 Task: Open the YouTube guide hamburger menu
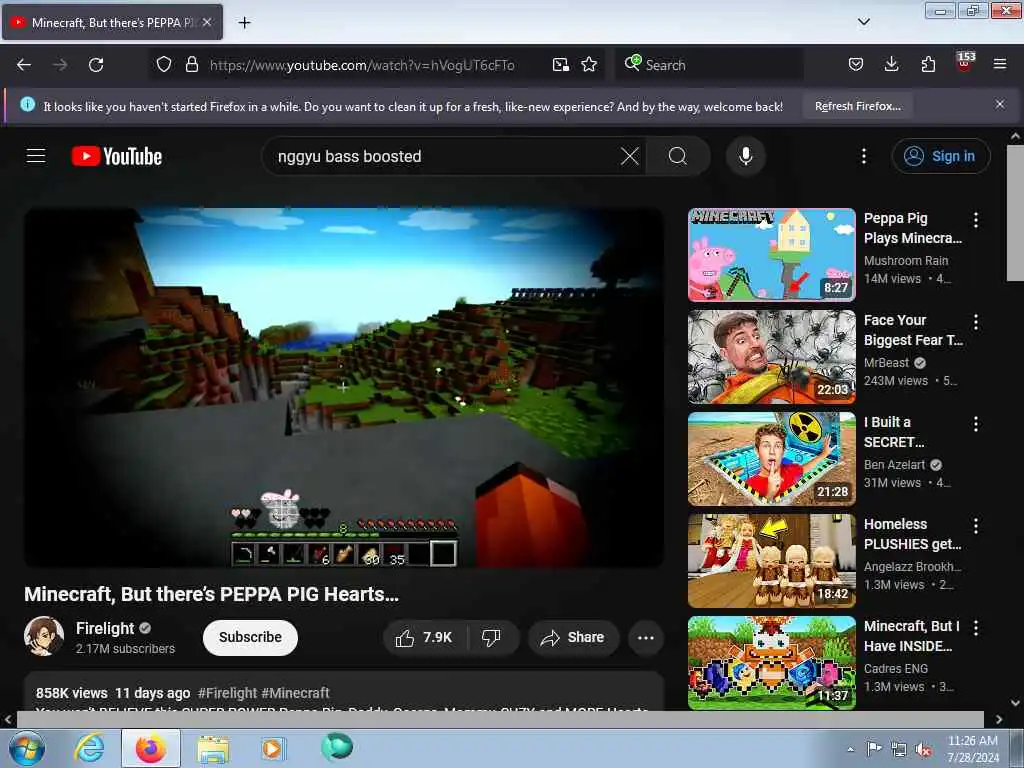pos(36,156)
